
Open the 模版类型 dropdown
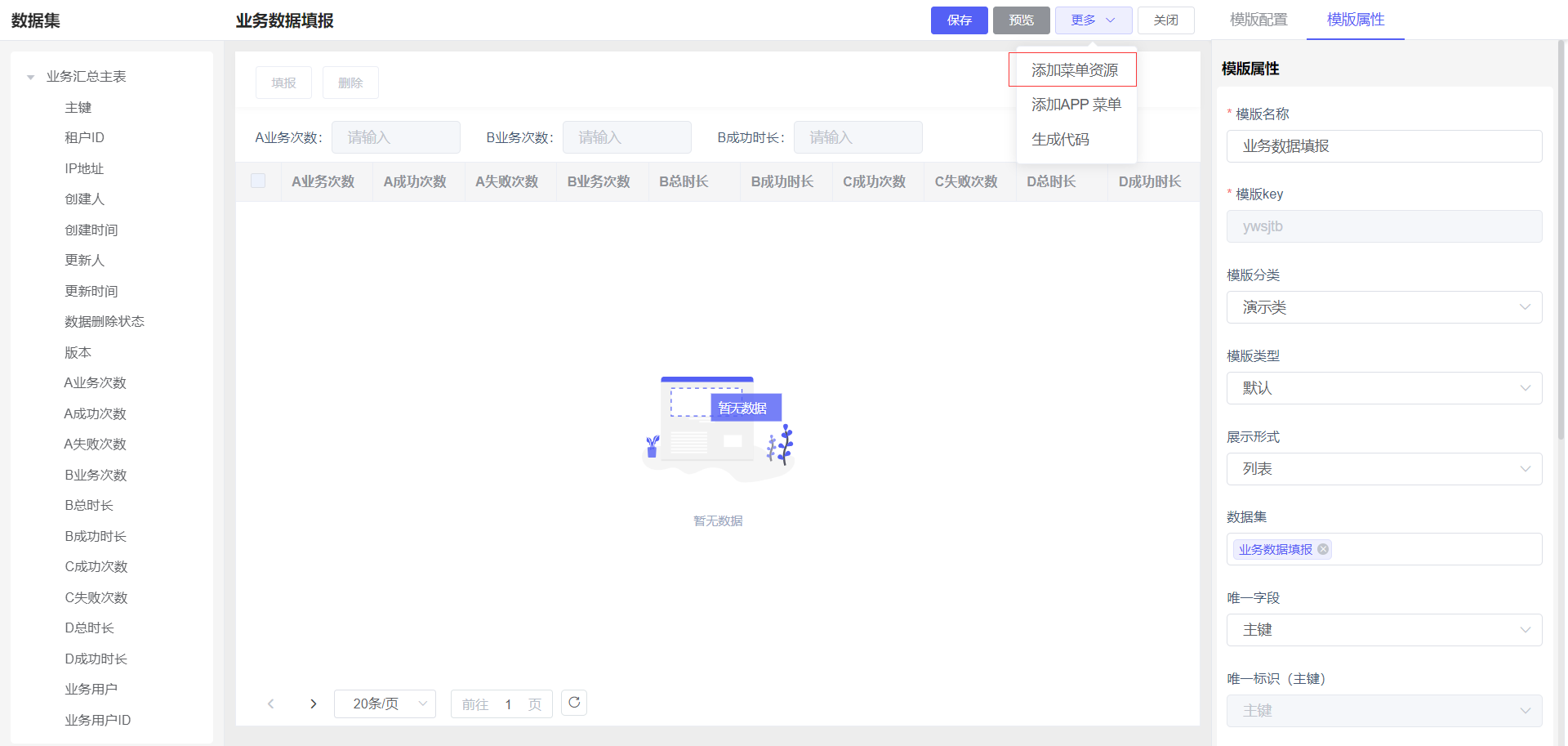(x=1383, y=388)
